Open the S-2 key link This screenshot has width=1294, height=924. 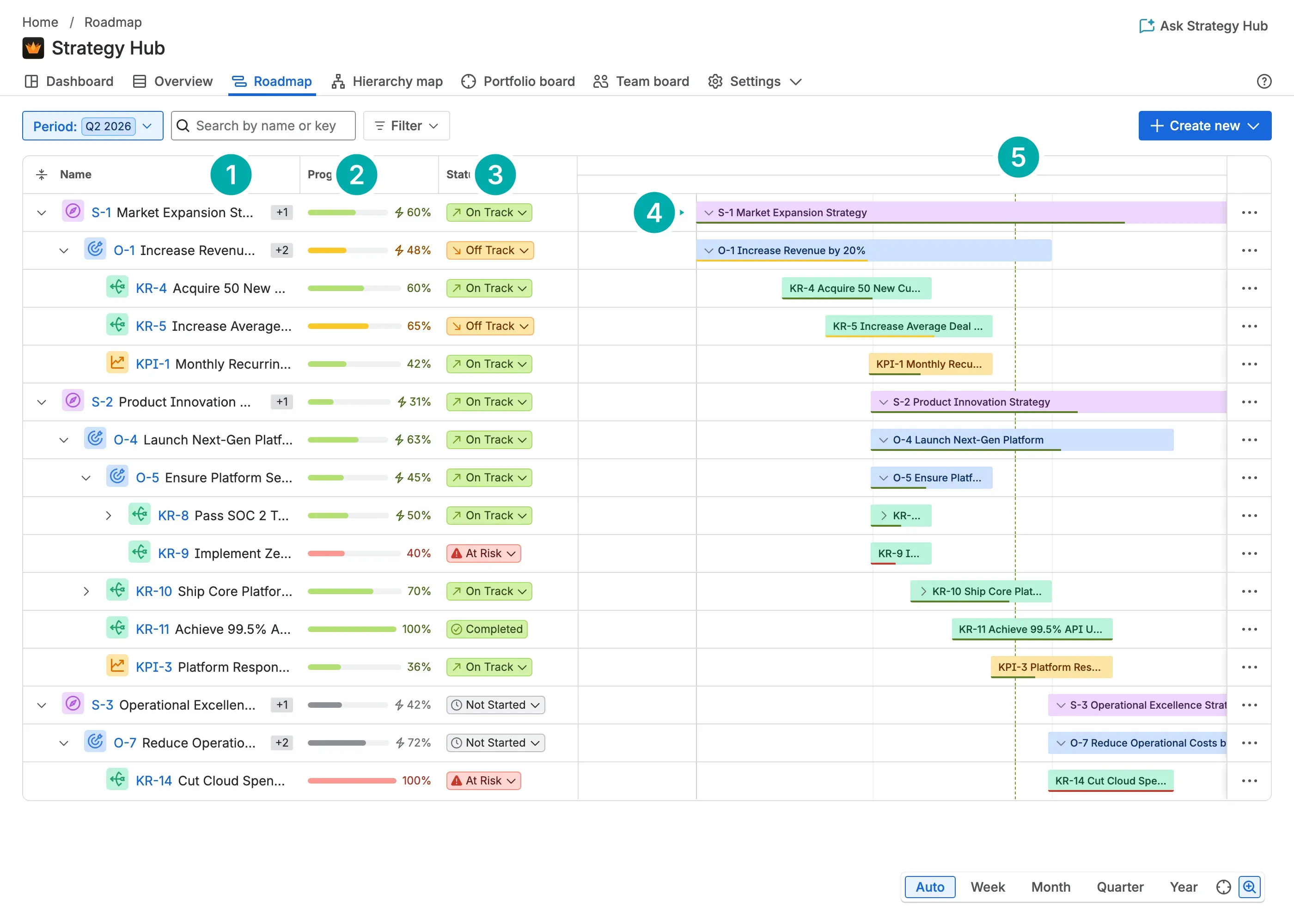102,402
